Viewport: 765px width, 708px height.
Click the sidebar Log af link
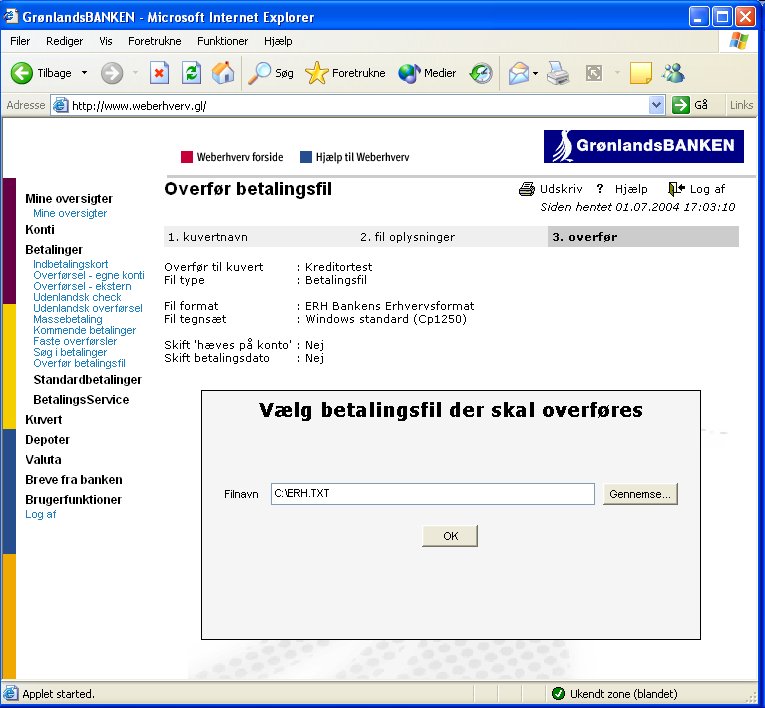tap(40, 514)
